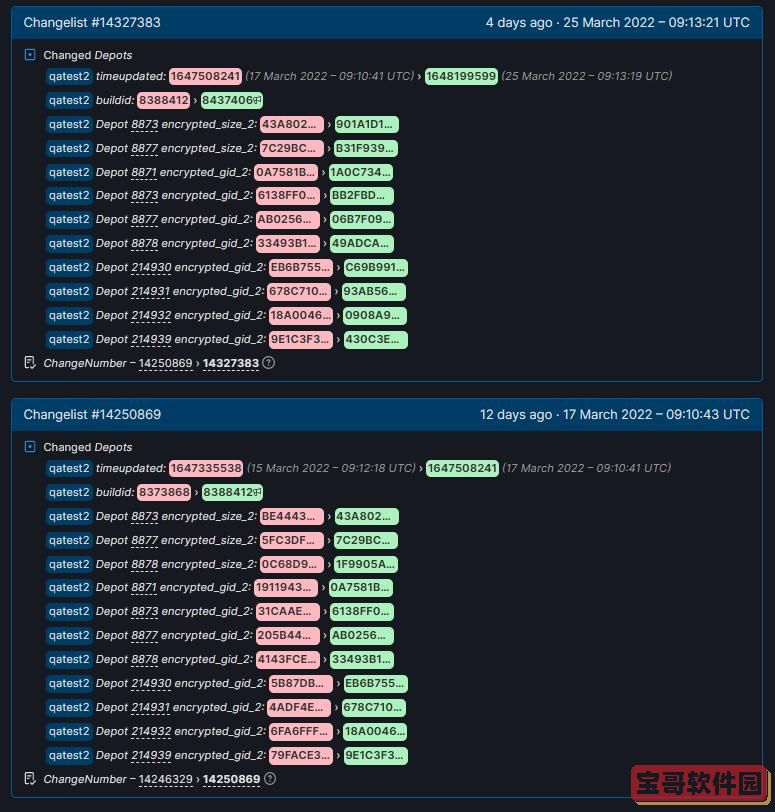Click Changed Depots icon in changelist #14327383

(30, 54)
